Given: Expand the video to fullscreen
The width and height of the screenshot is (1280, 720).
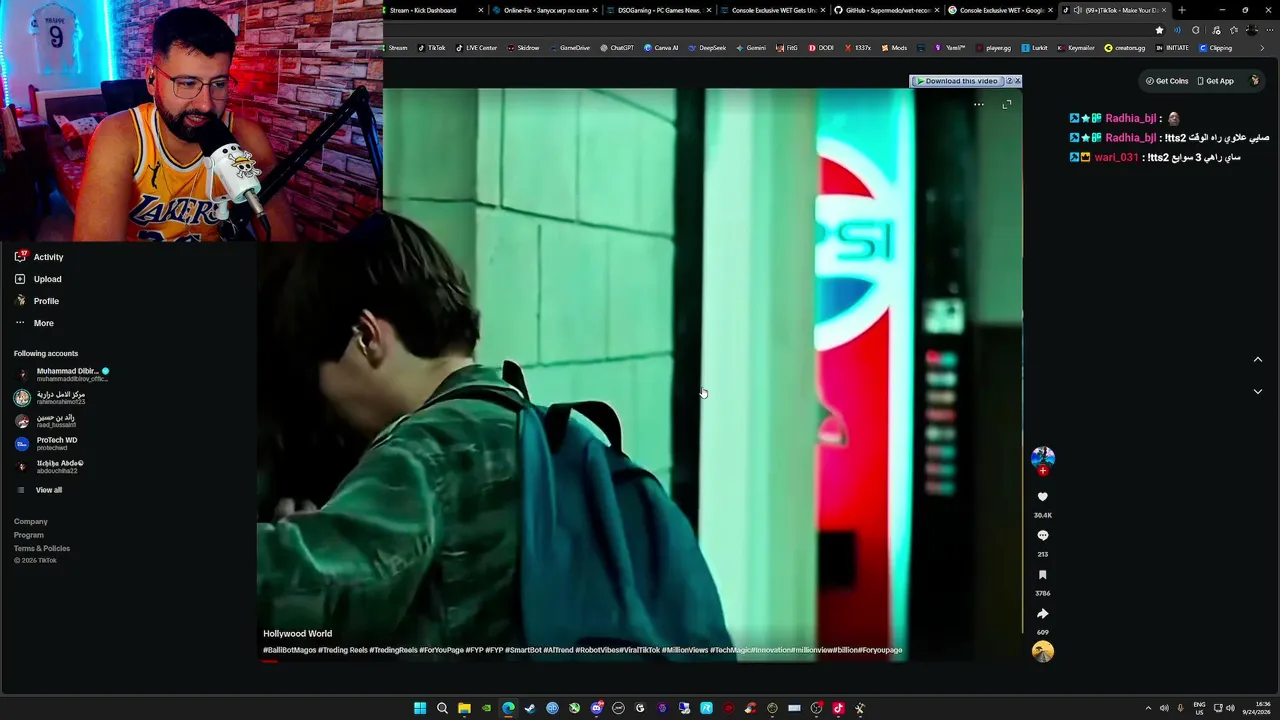Looking at the screenshot, I should [x=1007, y=104].
